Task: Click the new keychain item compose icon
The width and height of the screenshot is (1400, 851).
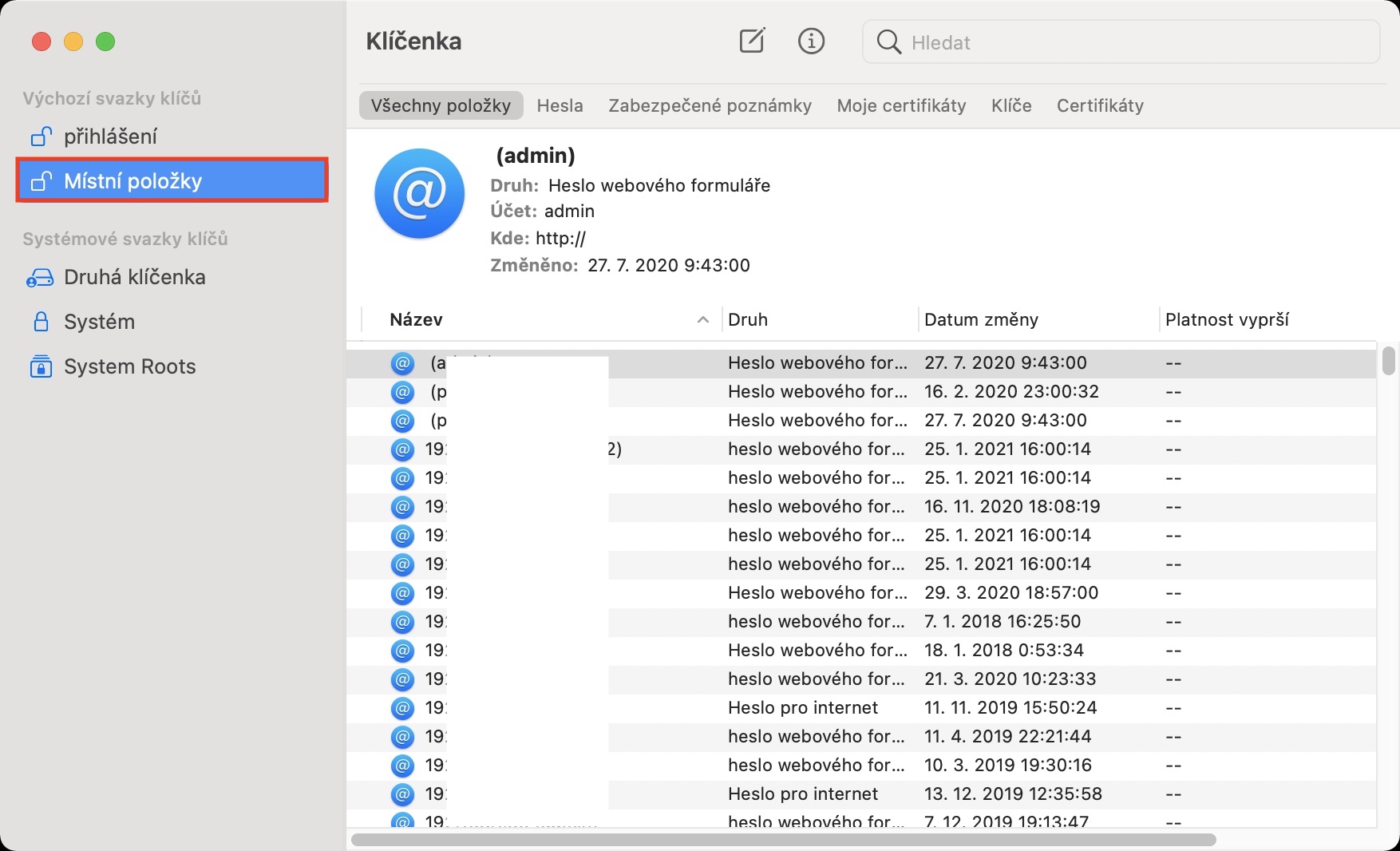Action: (752, 41)
